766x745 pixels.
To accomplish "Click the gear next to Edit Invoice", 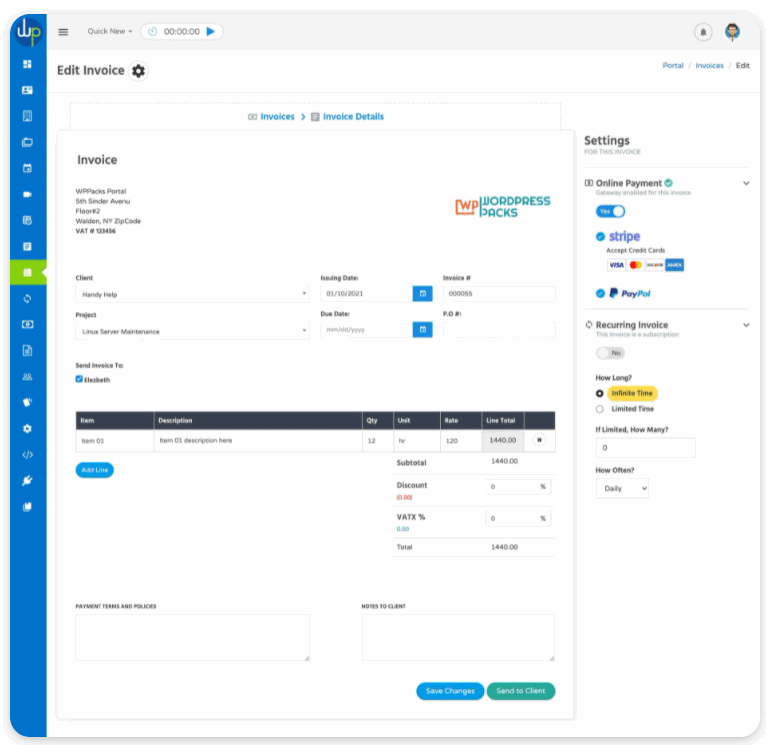I will 138,71.
